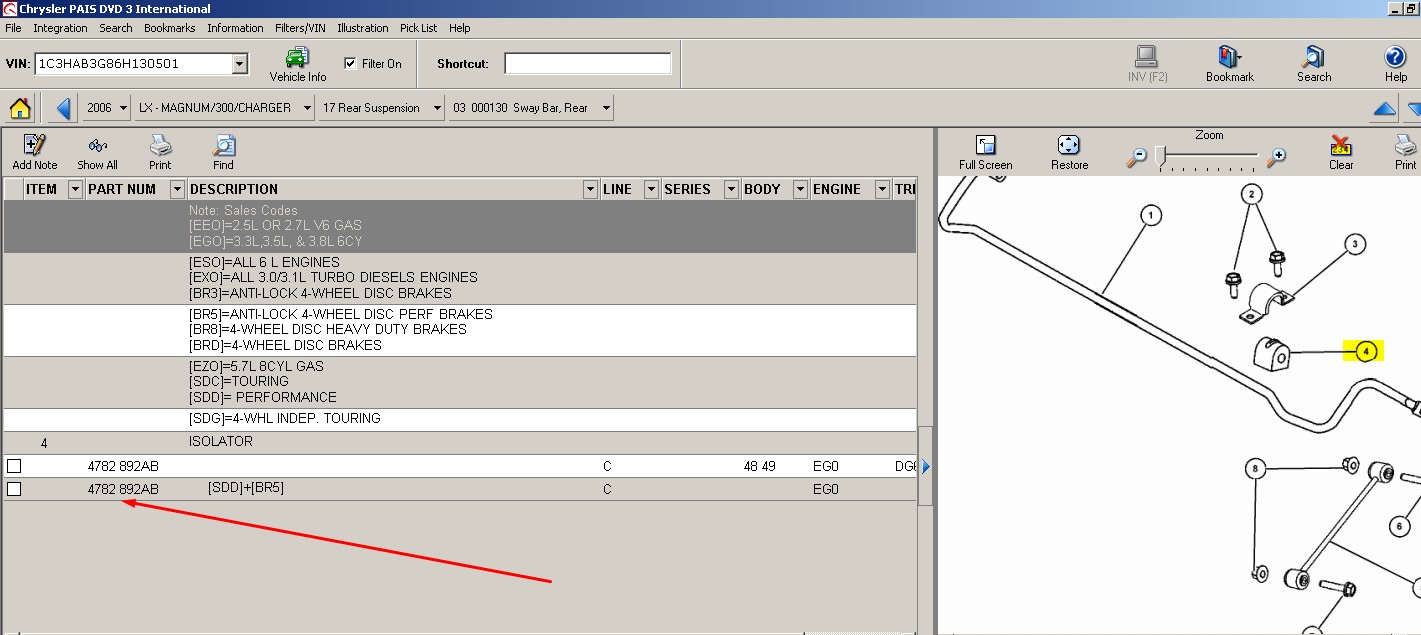Zoom in with the plus magnifier icon
Screen dimensions: 1421x635
pos(1276,157)
